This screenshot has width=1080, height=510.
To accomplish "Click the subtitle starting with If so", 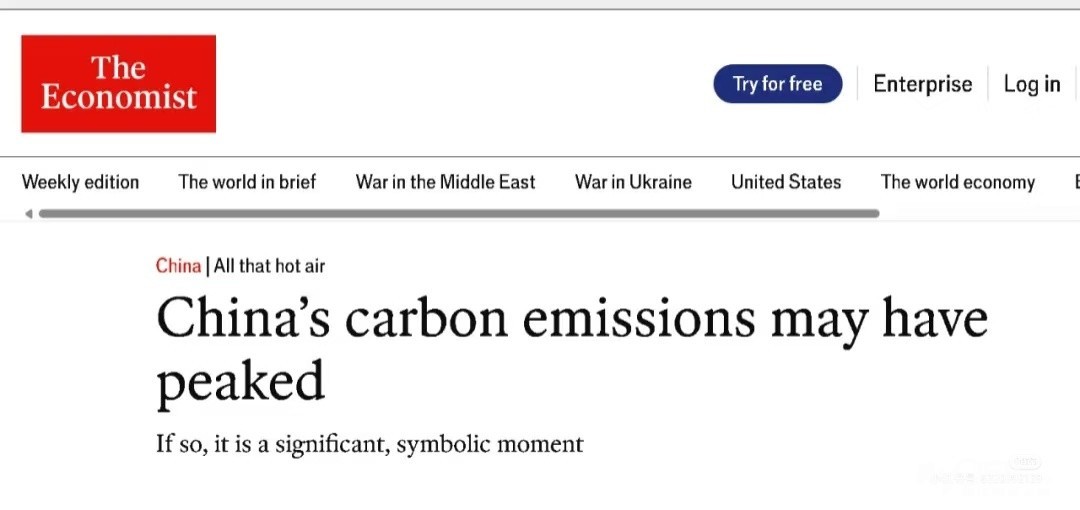I will tap(369, 443).
